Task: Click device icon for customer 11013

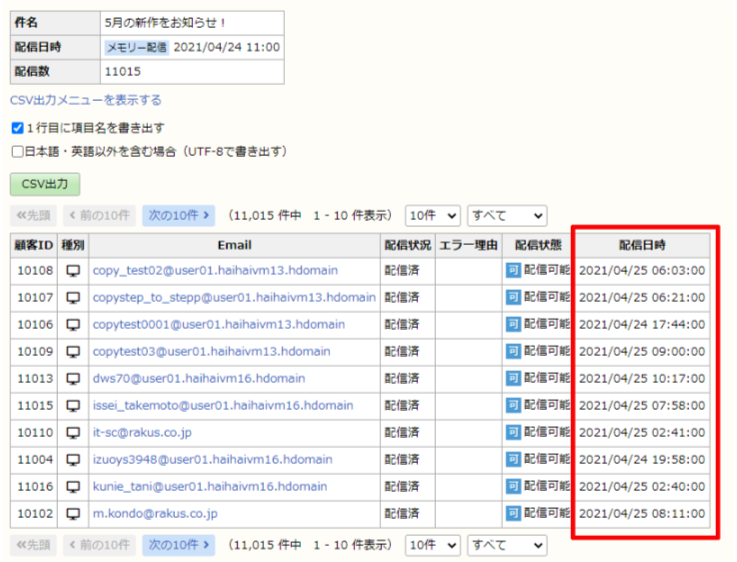Action: pyautogui.click(x=73, y=378)
